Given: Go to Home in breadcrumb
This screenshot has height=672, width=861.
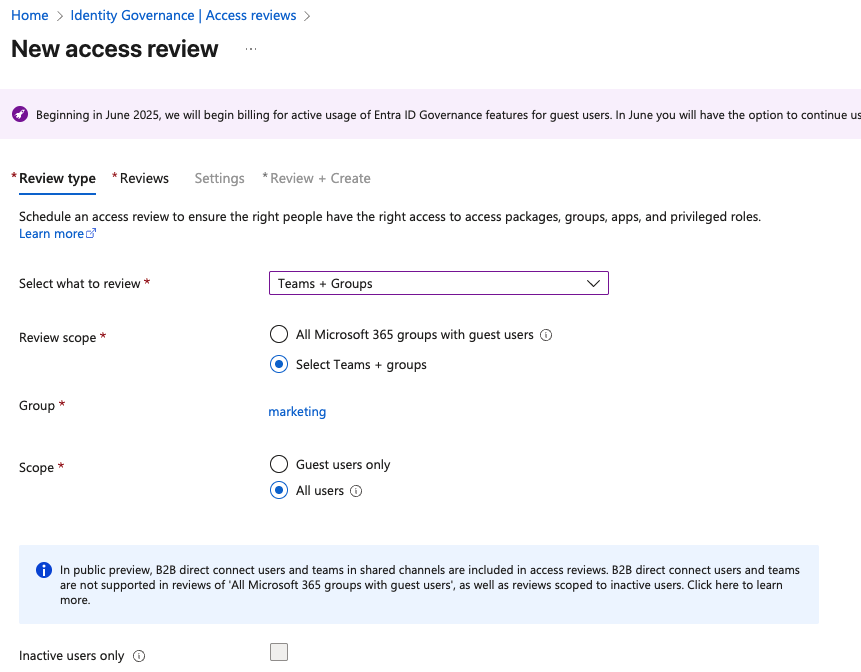Looking at the screenshot, I should pyautogui.click(x=30, y=15).
